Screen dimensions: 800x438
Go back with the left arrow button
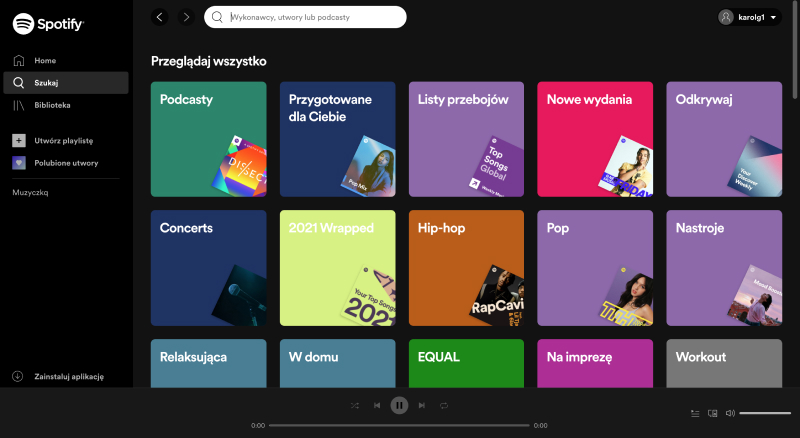coord(160,17)
